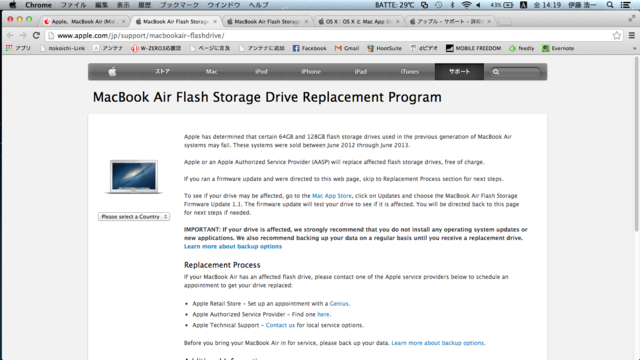The image size is (640, 360).
Task: Open the MOBILE FREEDOM bookmark
Action: (473, 48)
